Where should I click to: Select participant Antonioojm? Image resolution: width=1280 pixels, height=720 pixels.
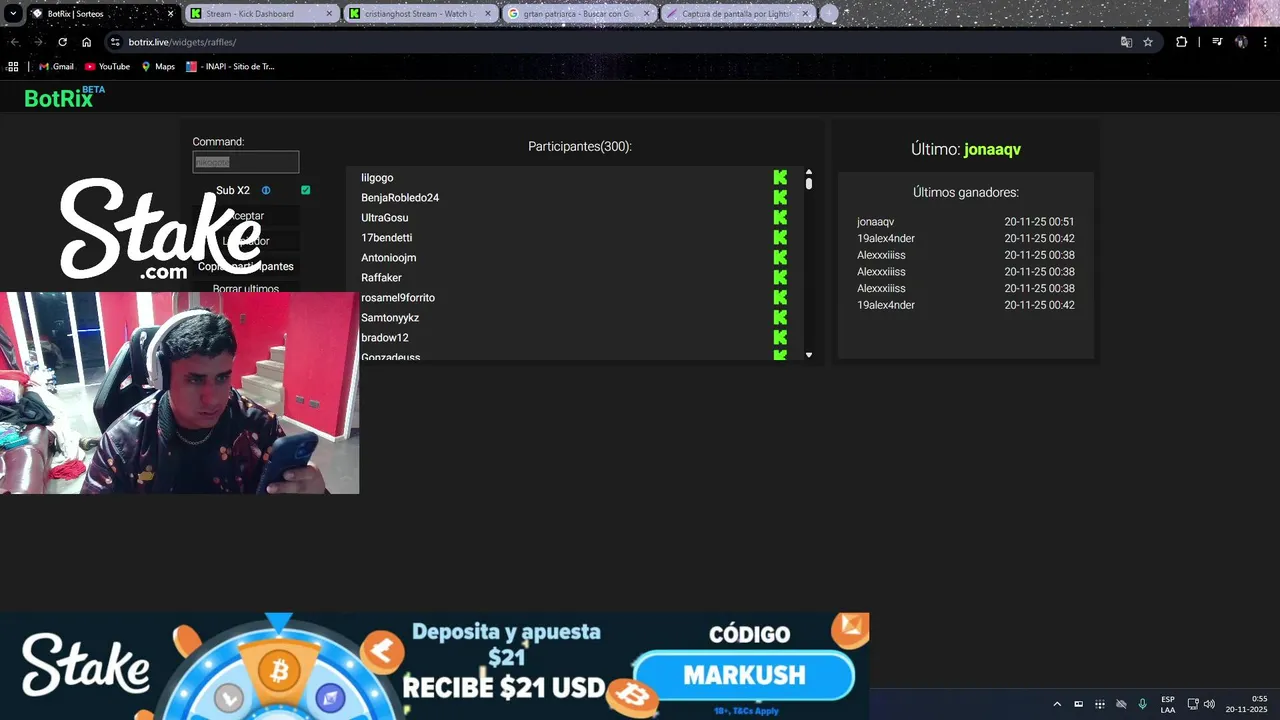click(x=388, y=258)
